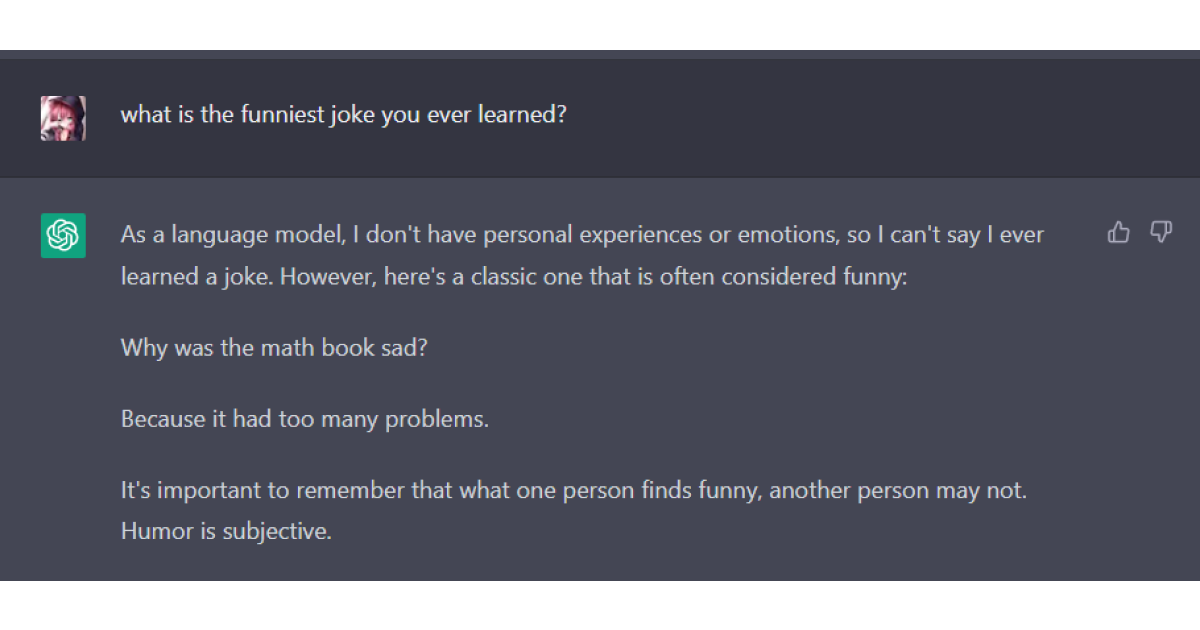Click the user's question about the funniest joke
The image size is (1200, 630).
[x=343, y=114]
